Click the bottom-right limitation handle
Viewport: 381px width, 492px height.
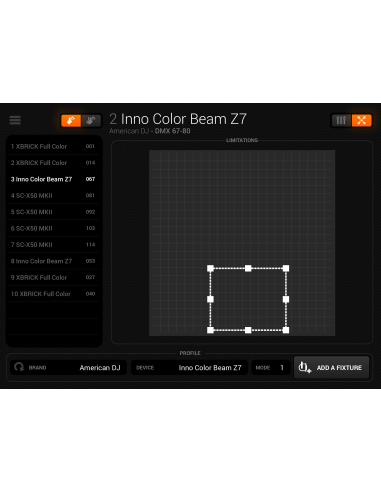(x=286, y=330)
